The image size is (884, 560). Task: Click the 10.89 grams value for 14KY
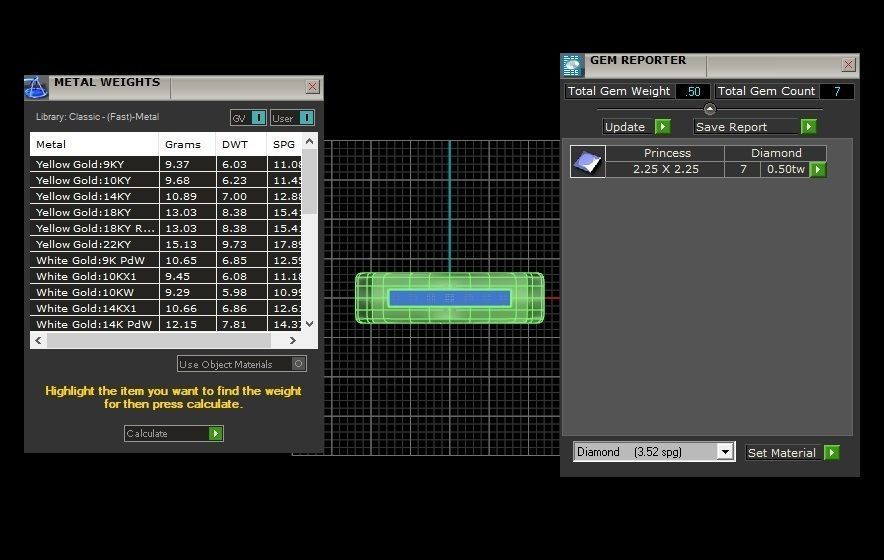[181, 196]
